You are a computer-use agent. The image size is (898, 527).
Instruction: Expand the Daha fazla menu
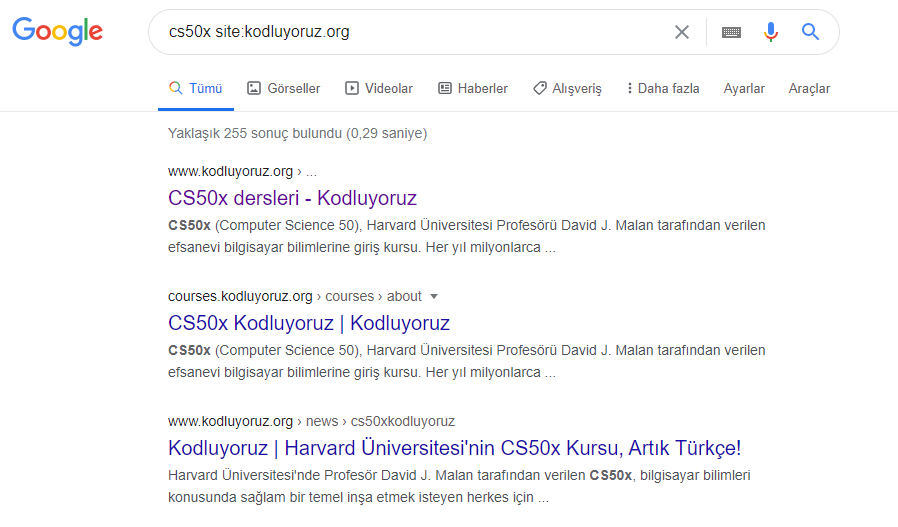(x=663, y=89)
